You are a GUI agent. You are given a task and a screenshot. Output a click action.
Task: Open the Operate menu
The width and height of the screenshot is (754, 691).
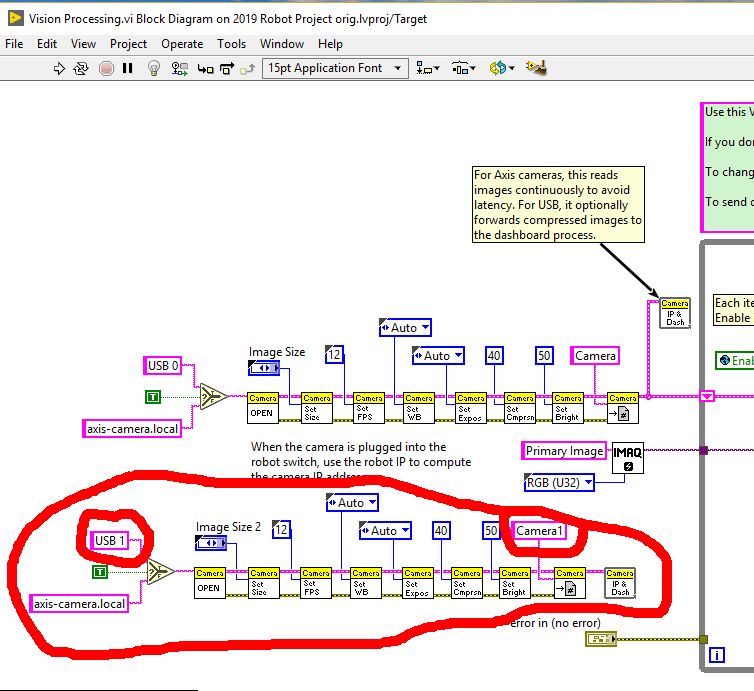[182, 44]
